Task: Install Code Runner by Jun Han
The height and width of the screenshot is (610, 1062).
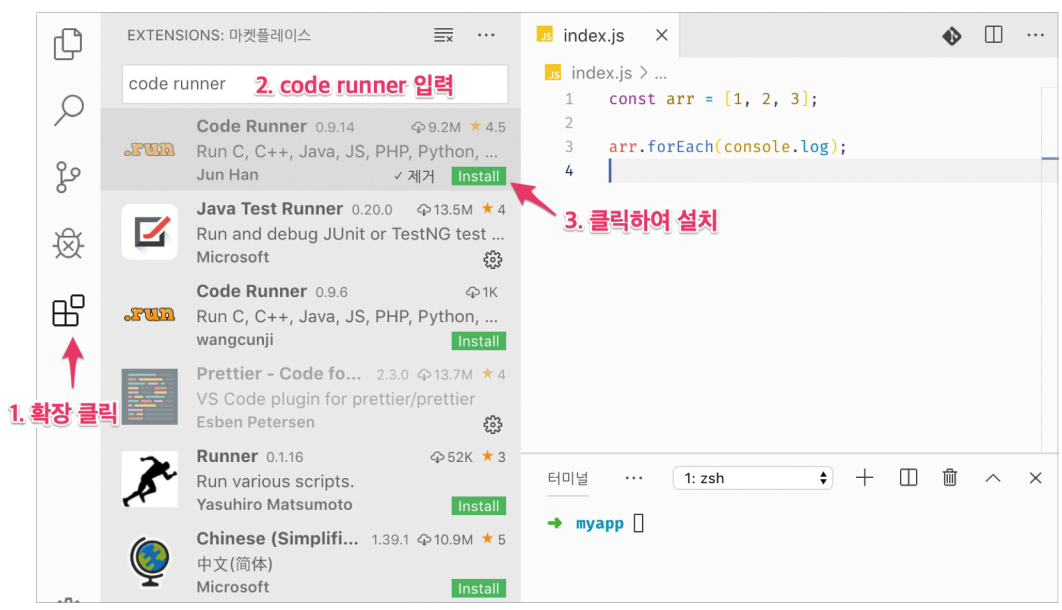Action: (x=478, y=176)
